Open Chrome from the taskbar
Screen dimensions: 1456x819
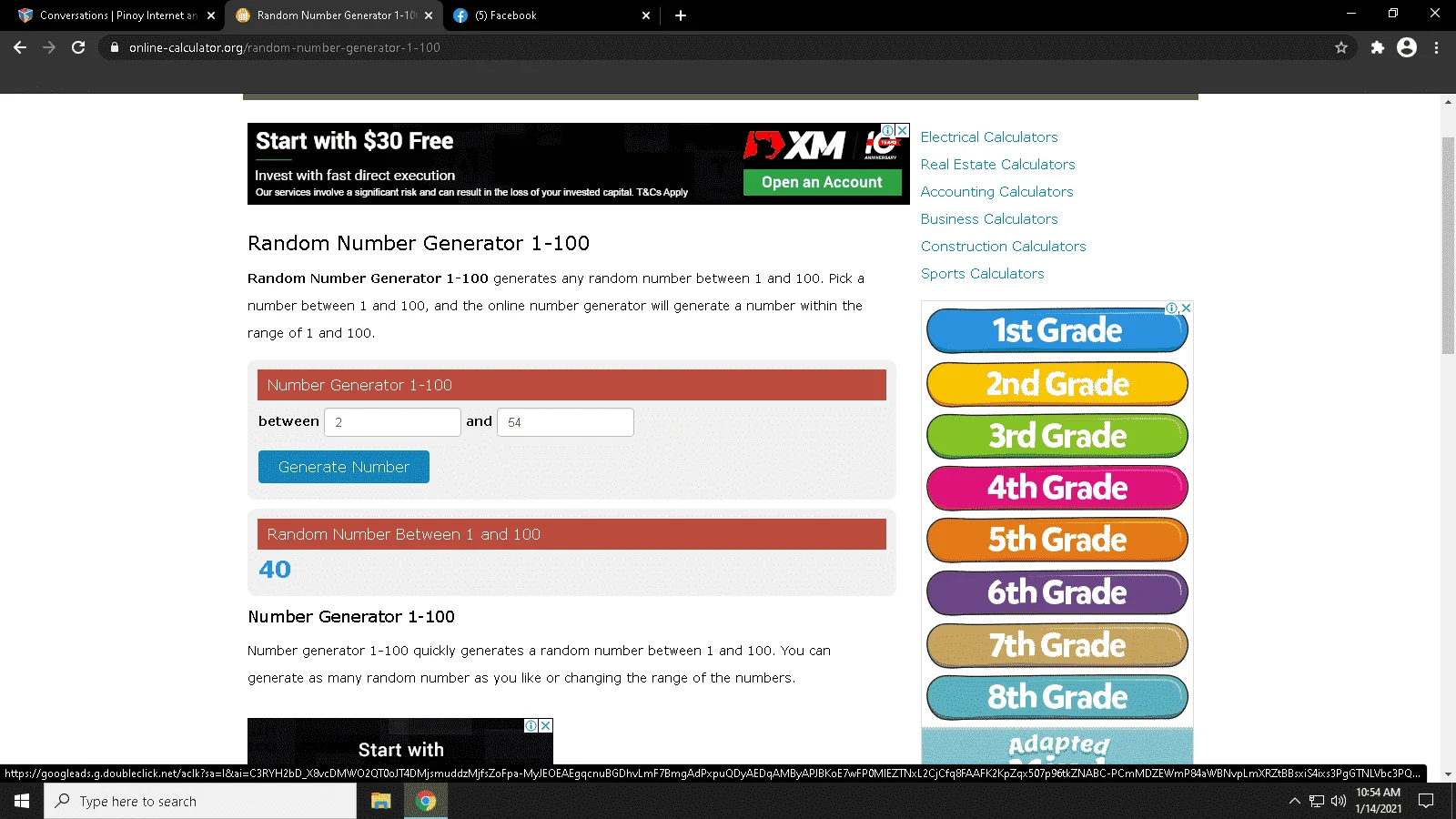[x=425, y=801]
